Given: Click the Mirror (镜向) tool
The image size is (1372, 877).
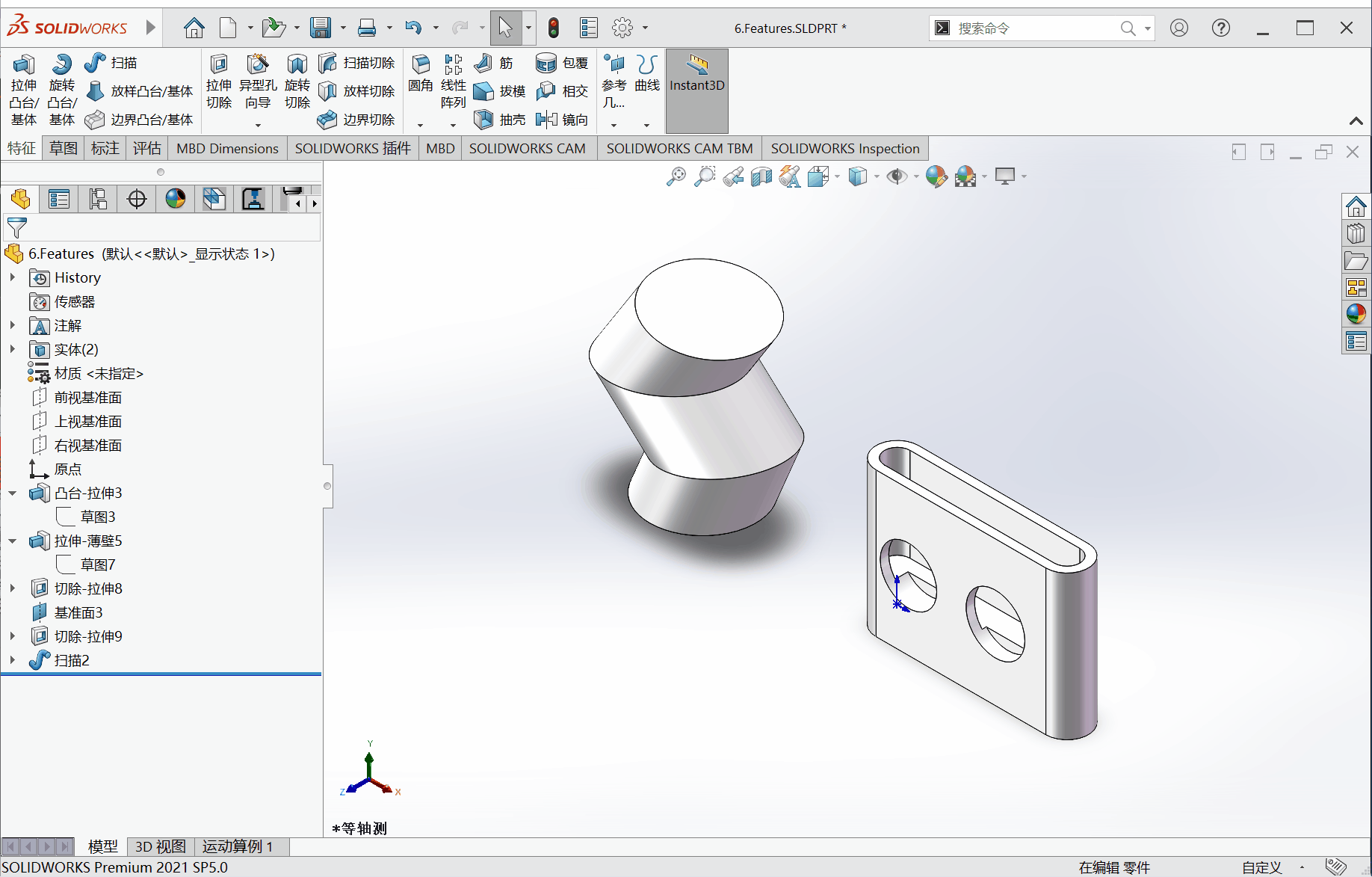Looking at the screenshot, I should [x=562, y=120].
